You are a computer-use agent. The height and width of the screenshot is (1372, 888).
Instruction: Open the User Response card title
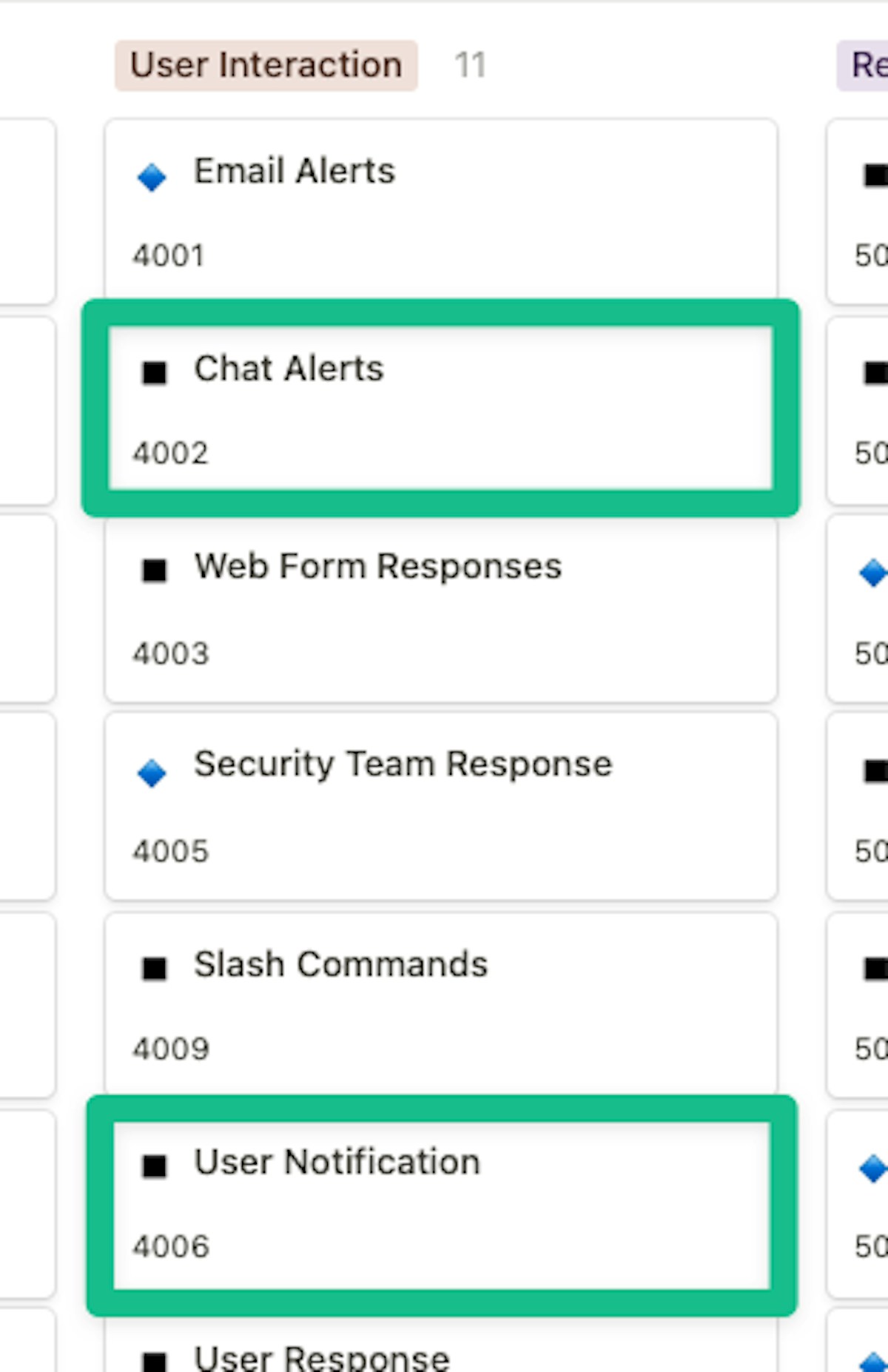322,1359
